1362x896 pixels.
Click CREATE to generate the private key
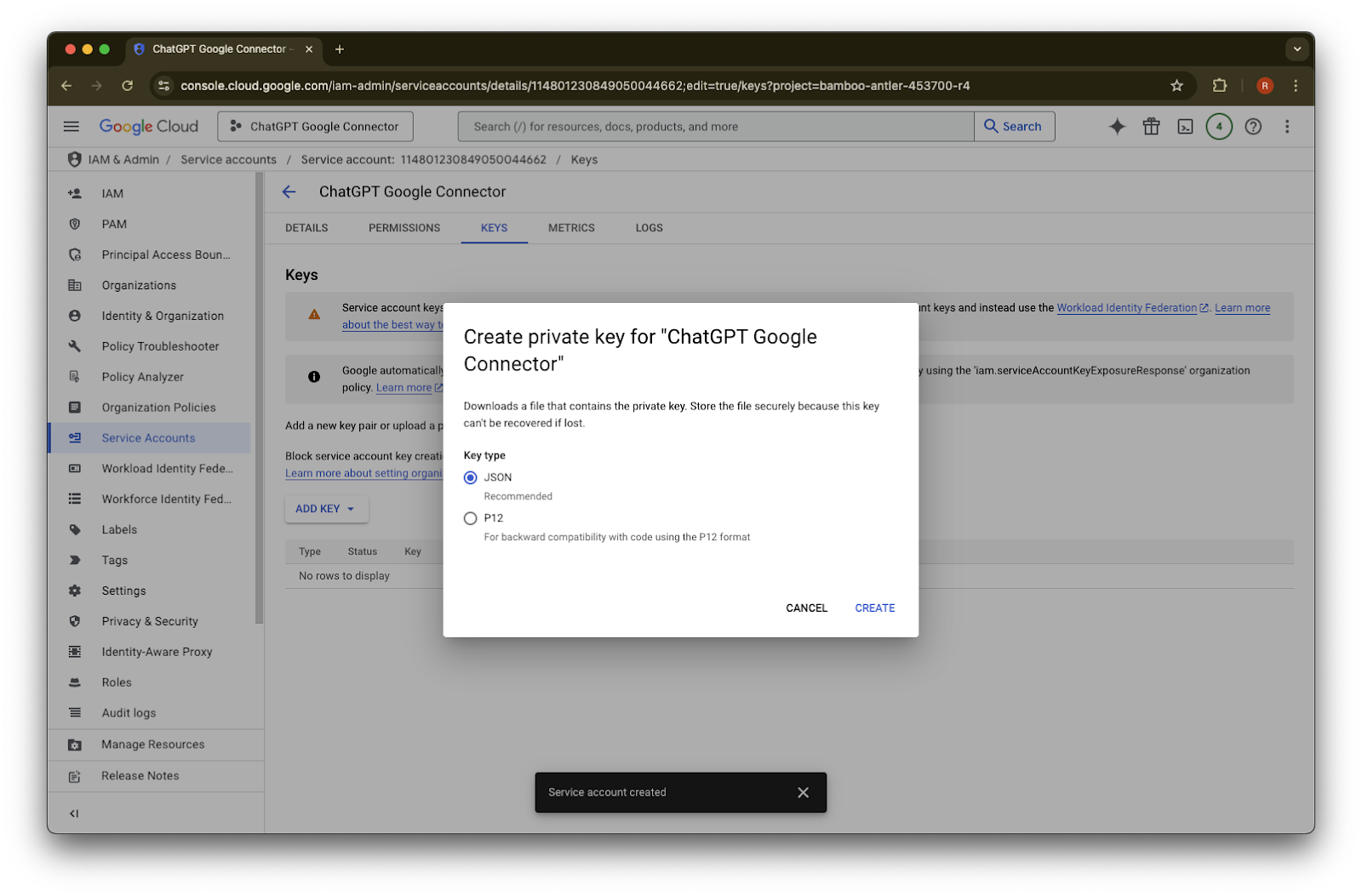tap(875, 608)
